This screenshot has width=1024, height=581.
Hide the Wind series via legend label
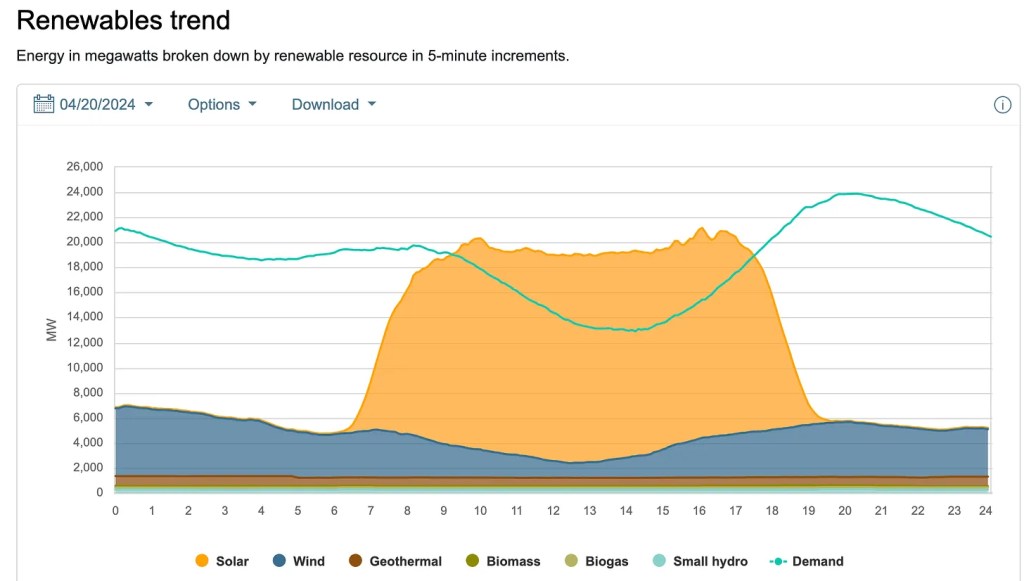tap(308, 561)
